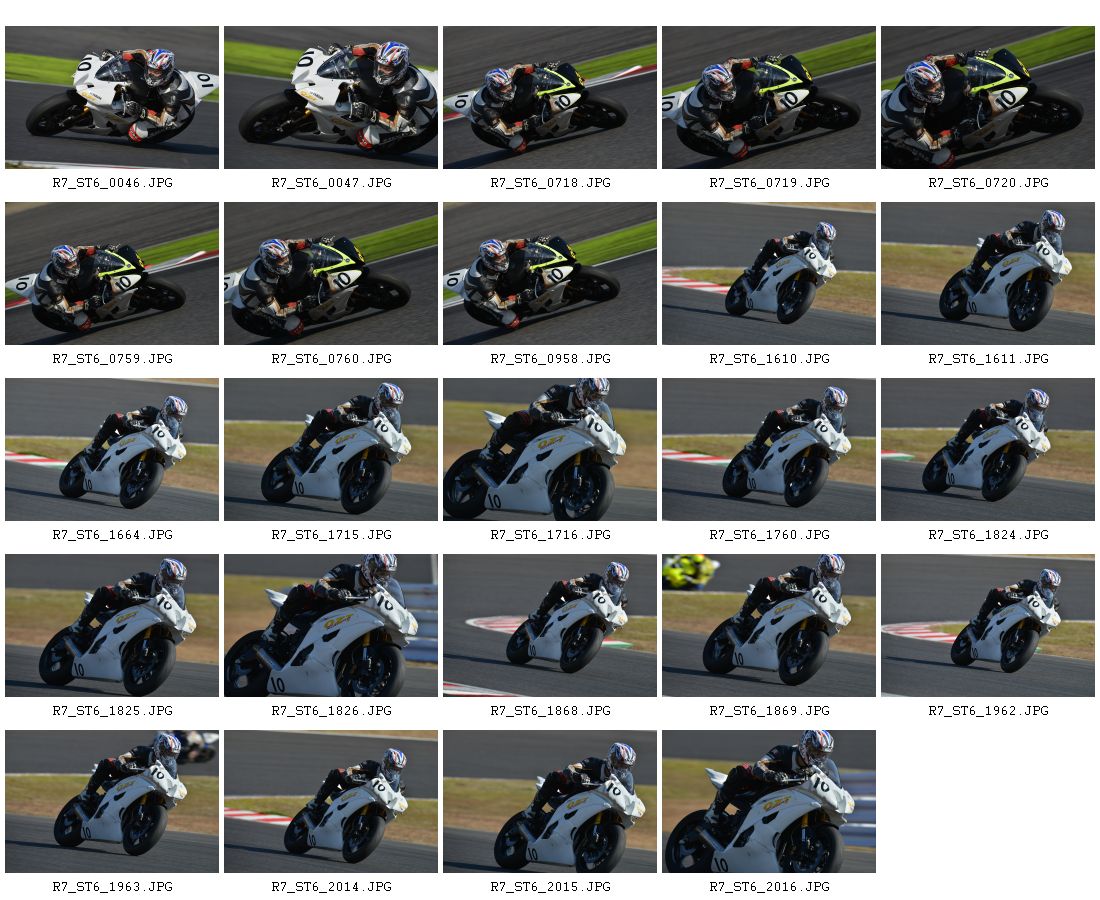Open the R7_ST6_1826.JPG thumbnail

pyautogui.click(x=330, y=626)
